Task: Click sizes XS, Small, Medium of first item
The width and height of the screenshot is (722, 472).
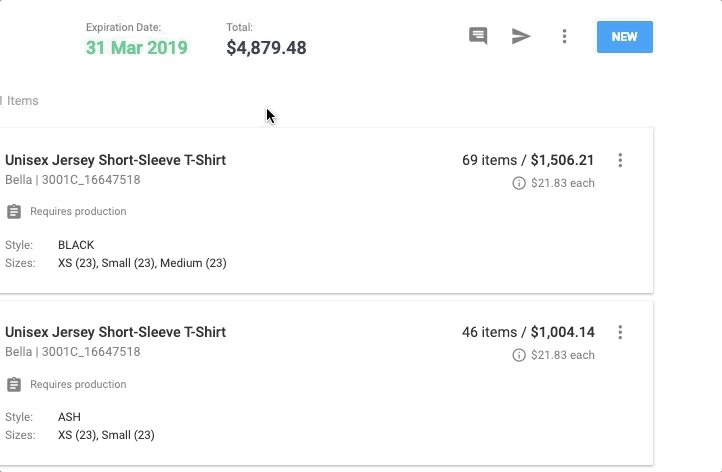Action: (x=142, y=263)
